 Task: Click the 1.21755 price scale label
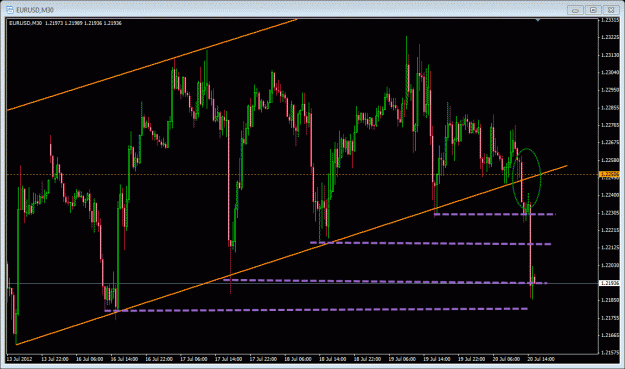610,318
